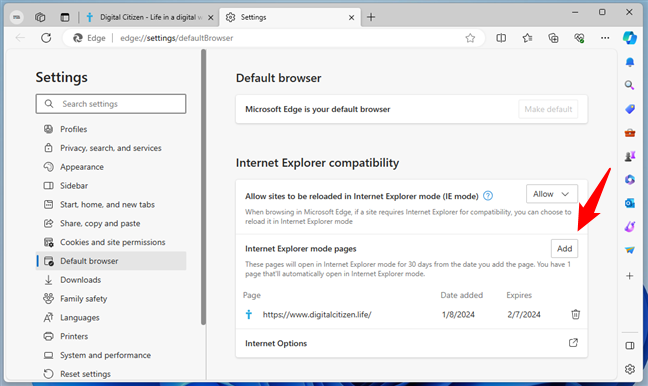Click the IE mode help question icon
This screenshot has height=386, width=648.
488,196
